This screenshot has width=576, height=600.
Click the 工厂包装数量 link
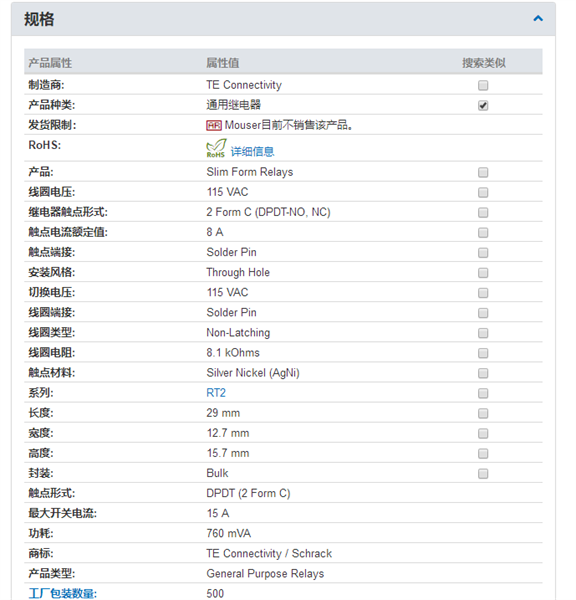click(x=62, y=593)
